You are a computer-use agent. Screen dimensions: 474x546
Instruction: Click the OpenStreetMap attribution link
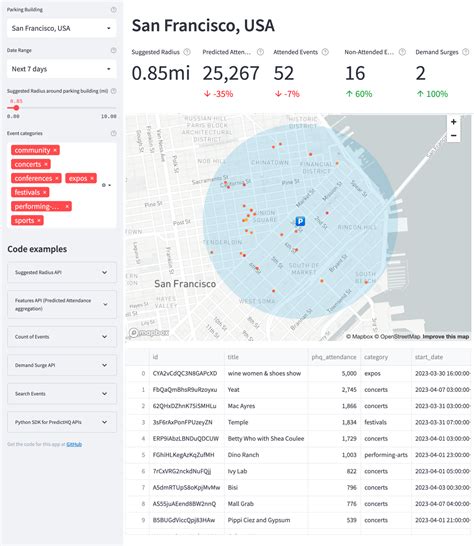pos(397,337)
